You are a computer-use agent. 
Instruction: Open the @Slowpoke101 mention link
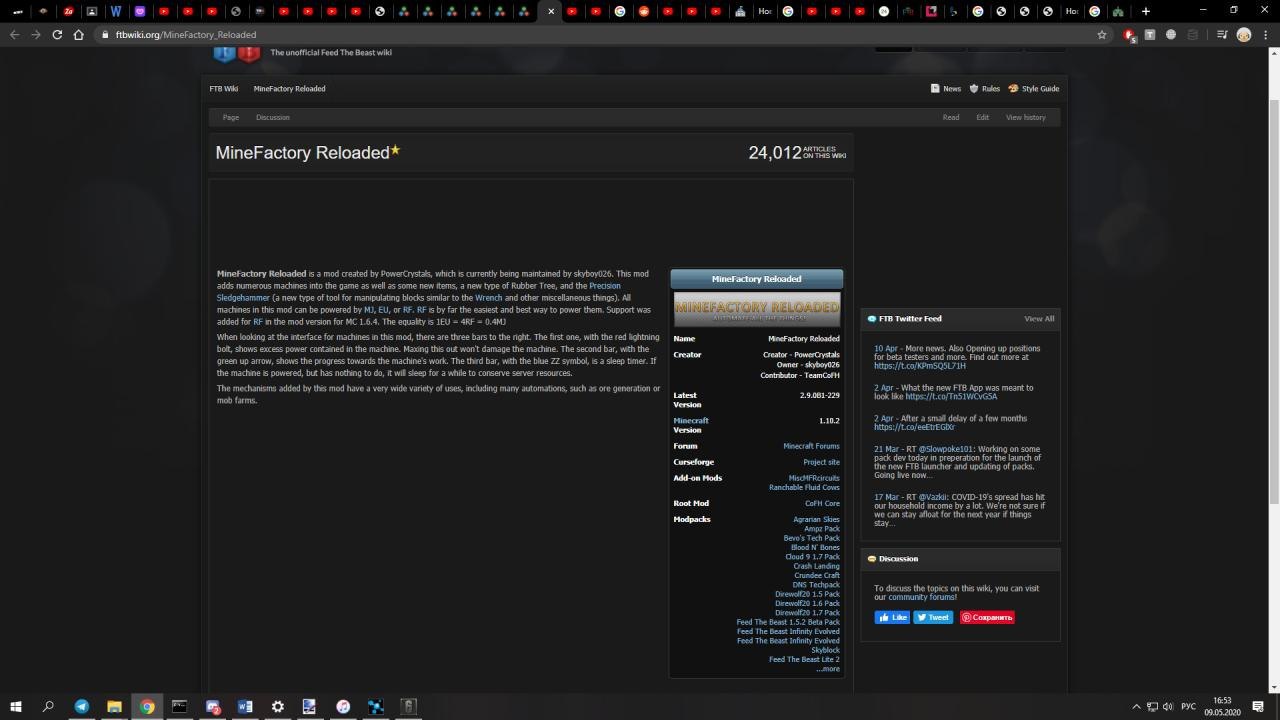pyautogui.click(x=946, y=449)
